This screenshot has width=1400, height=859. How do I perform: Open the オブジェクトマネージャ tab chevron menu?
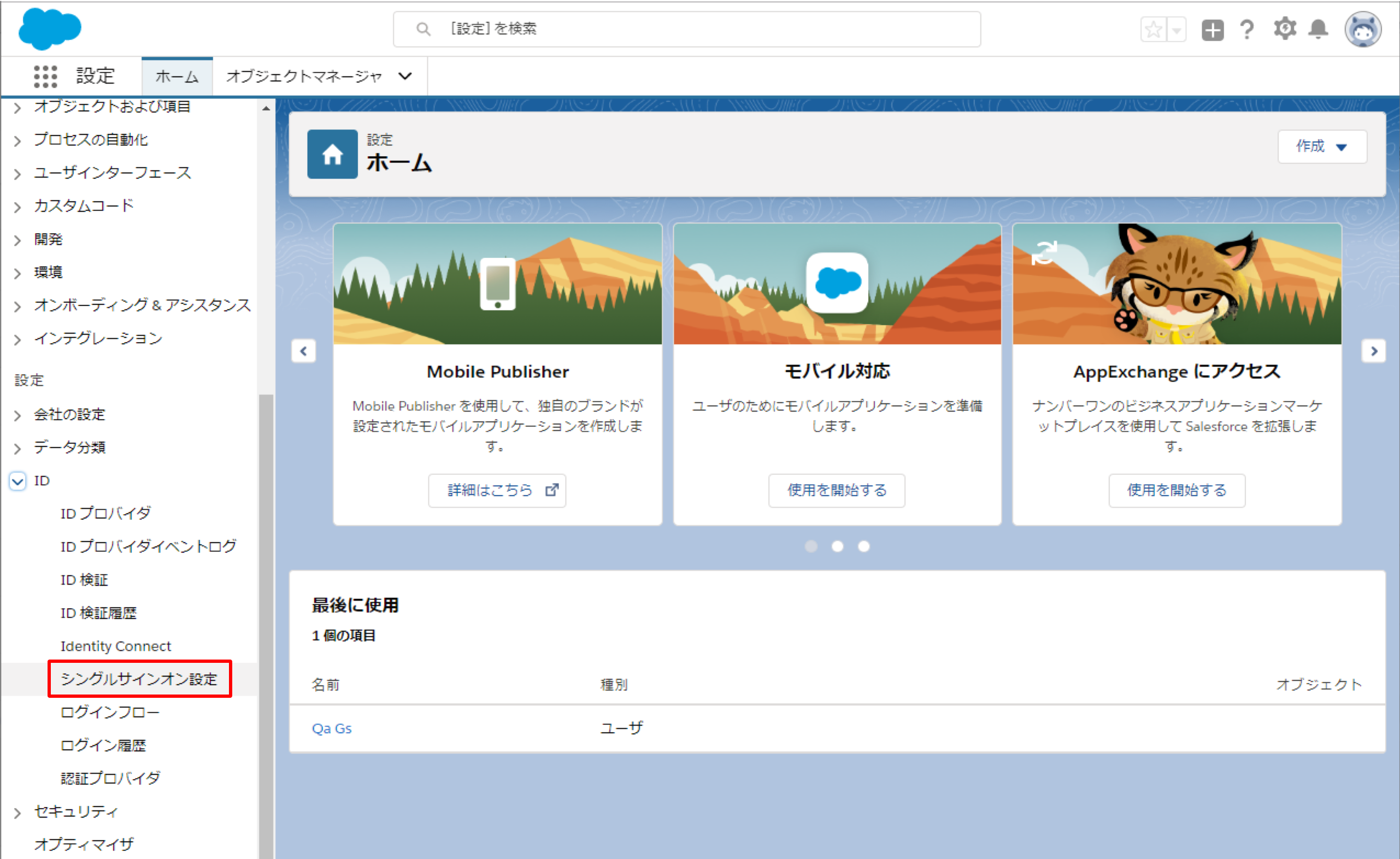tap(405, 76)
